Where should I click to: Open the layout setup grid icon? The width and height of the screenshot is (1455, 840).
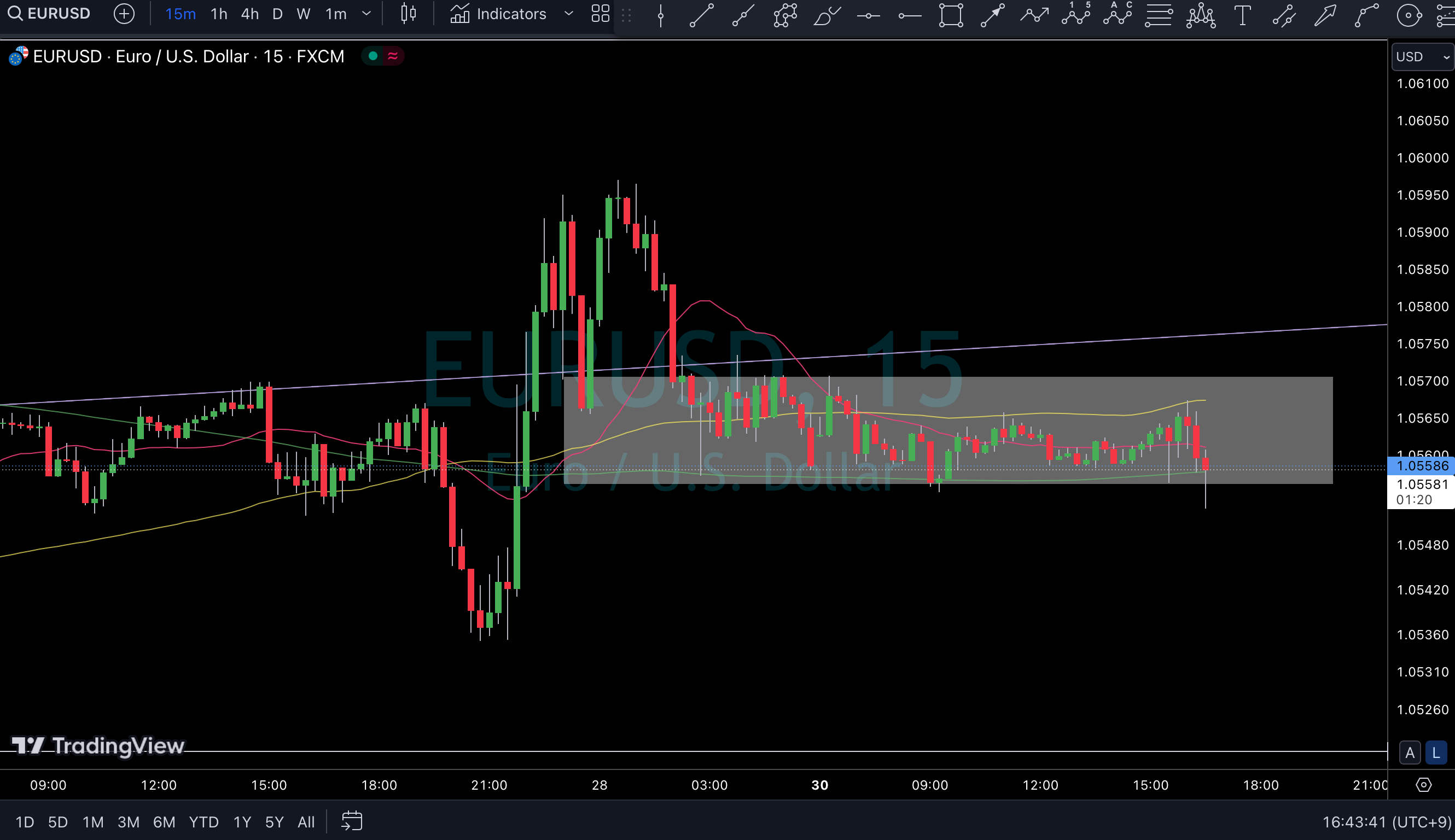click(600, 13)
